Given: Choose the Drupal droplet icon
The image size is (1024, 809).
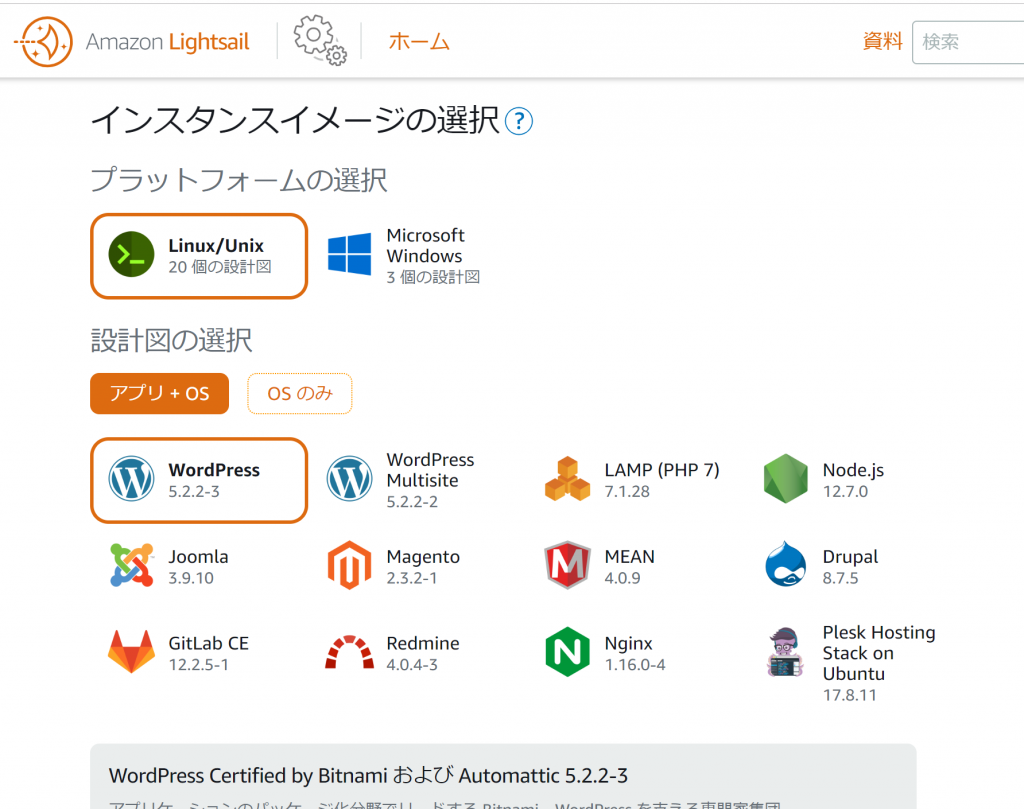Looking at the screenshot, I should [786, 564].
